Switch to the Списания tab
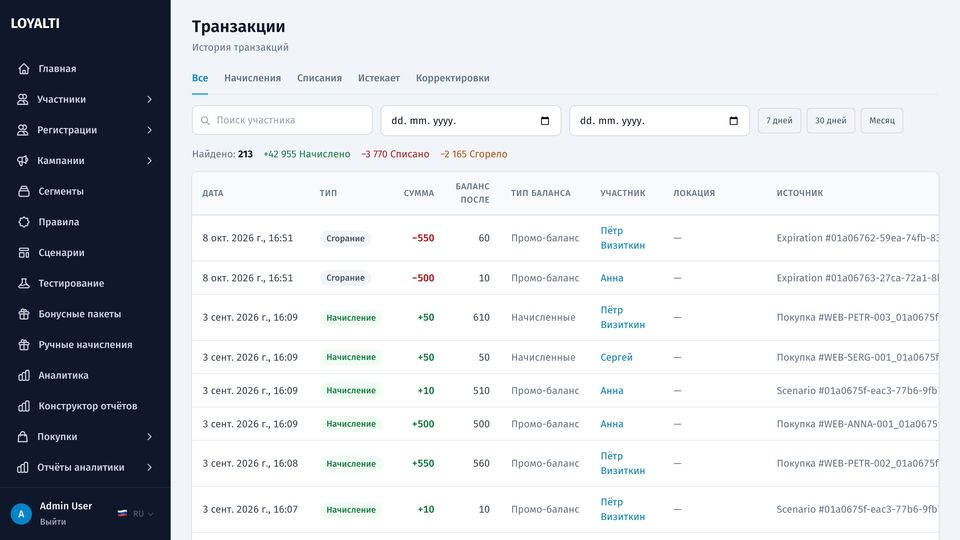Screen dimensions: 960x540 click(x=320, y=78)
